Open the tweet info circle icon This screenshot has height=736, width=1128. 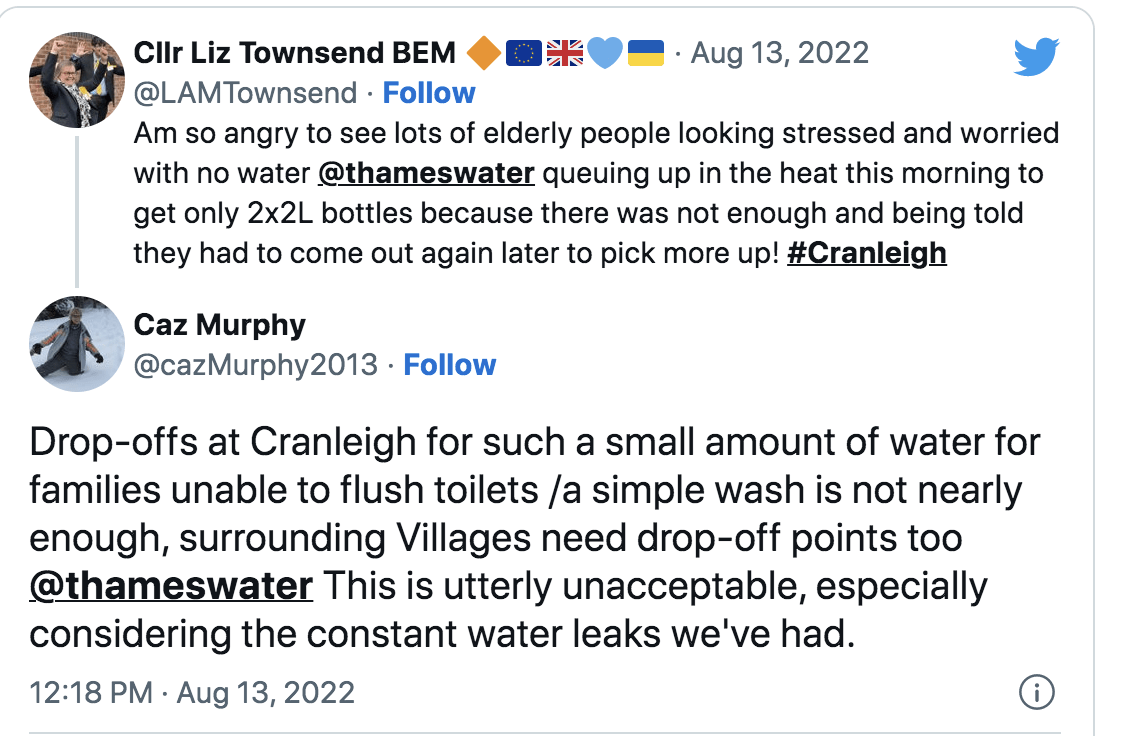[1037, 692]
